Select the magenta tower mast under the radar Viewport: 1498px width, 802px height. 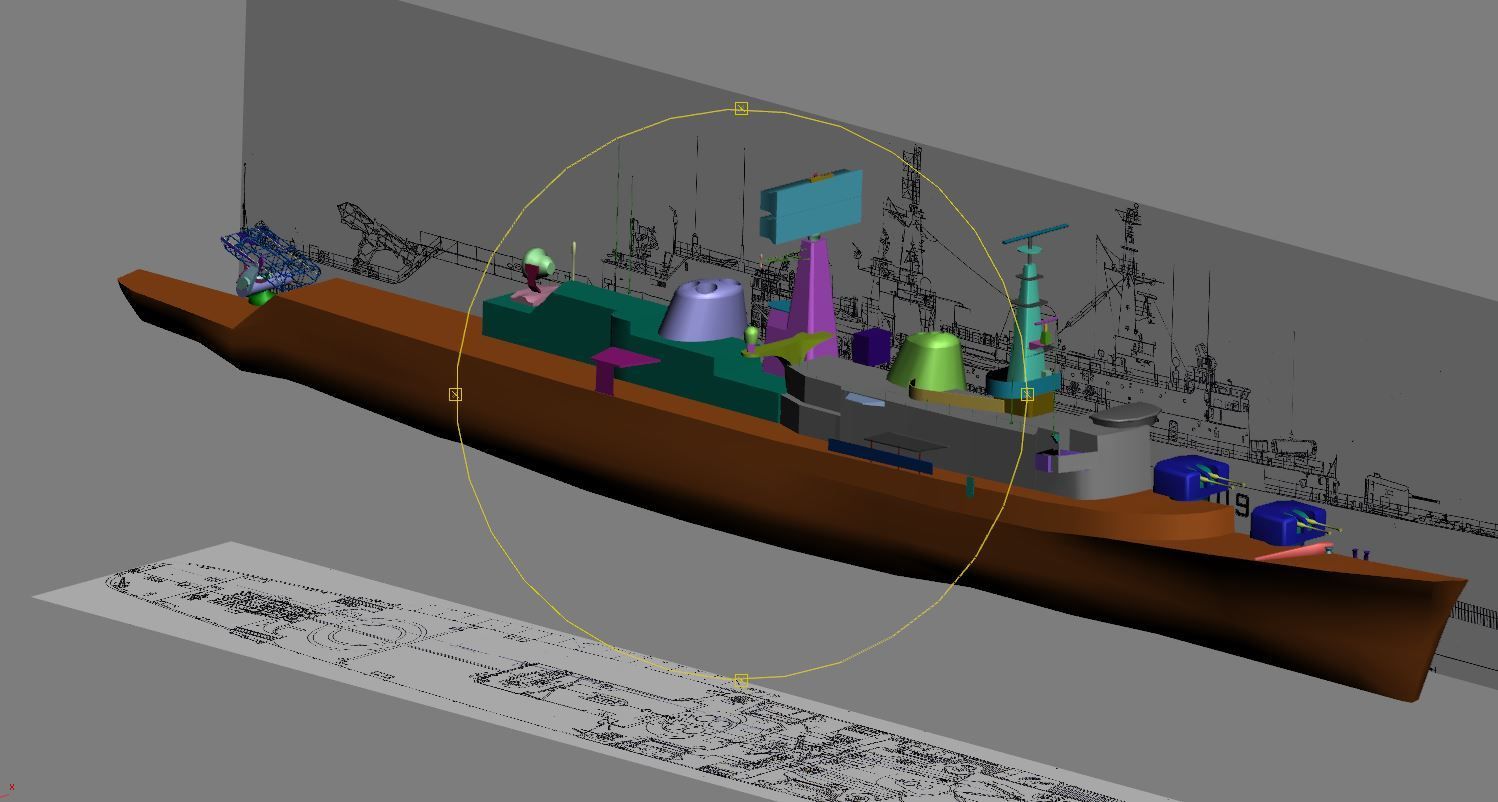[814, 300]
